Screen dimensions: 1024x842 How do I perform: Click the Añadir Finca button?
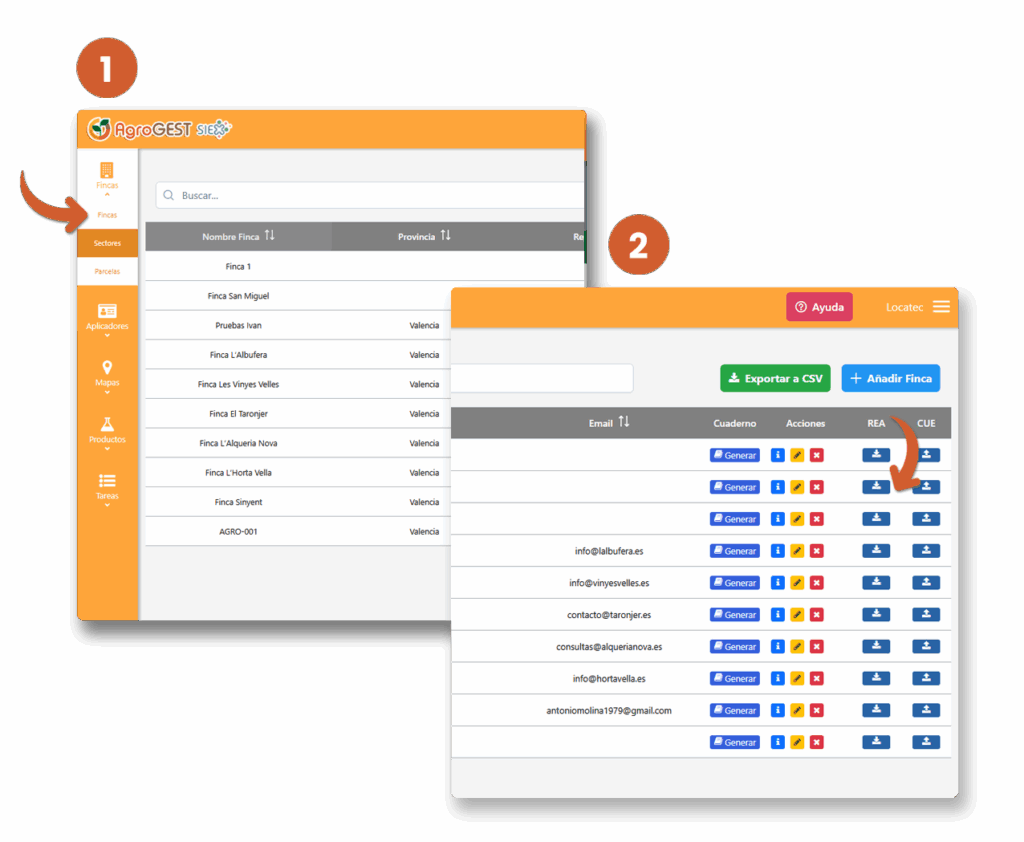[x=890, y=378]
